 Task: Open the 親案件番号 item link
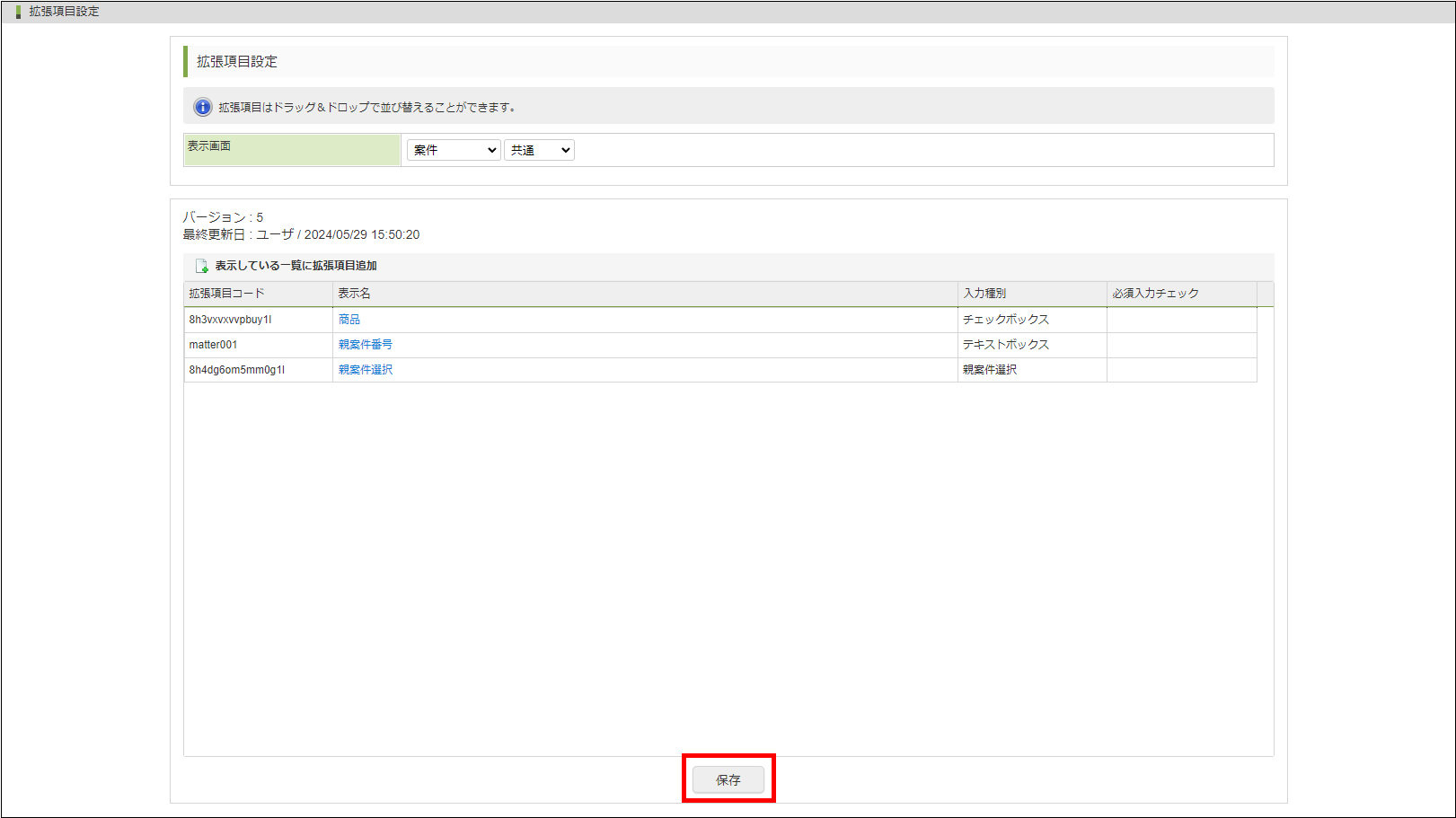coord(366,345)
